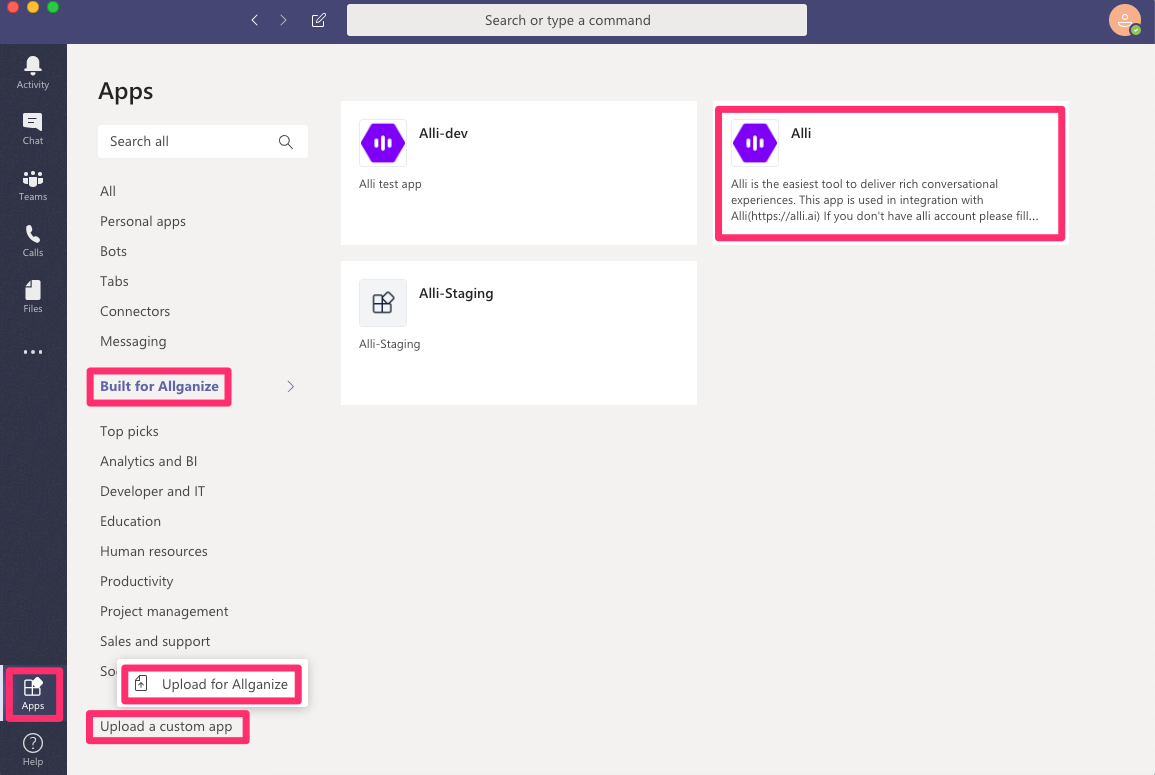Select the Top picks category
The width and height of the screenshot is (1155, 775).
(129, 431)
